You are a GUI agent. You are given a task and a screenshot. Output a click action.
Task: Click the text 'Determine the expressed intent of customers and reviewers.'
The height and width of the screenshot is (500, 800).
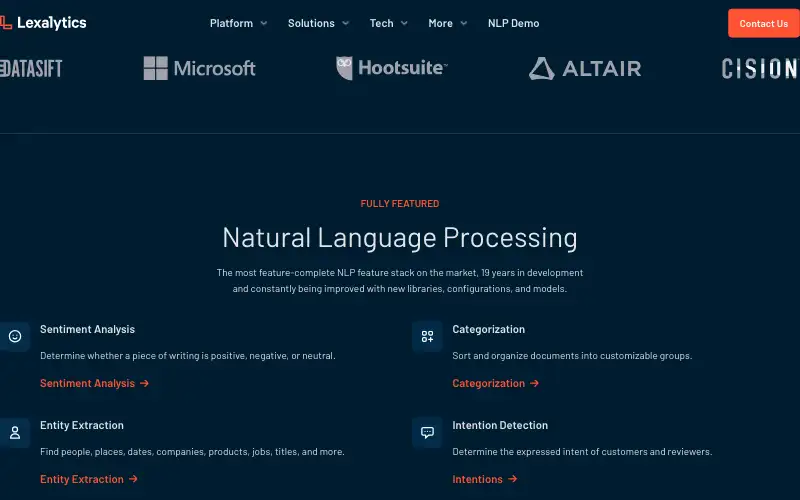point(582,452)
